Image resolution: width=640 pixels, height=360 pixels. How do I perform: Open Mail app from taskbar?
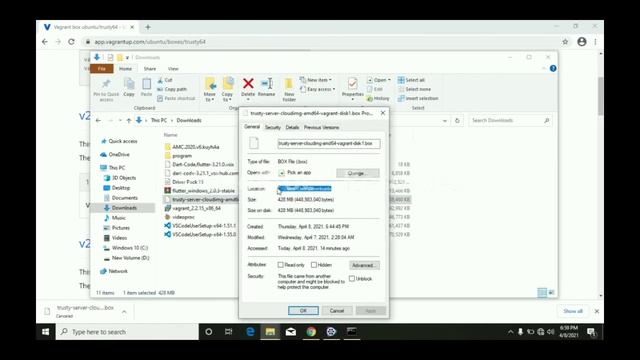291,332
